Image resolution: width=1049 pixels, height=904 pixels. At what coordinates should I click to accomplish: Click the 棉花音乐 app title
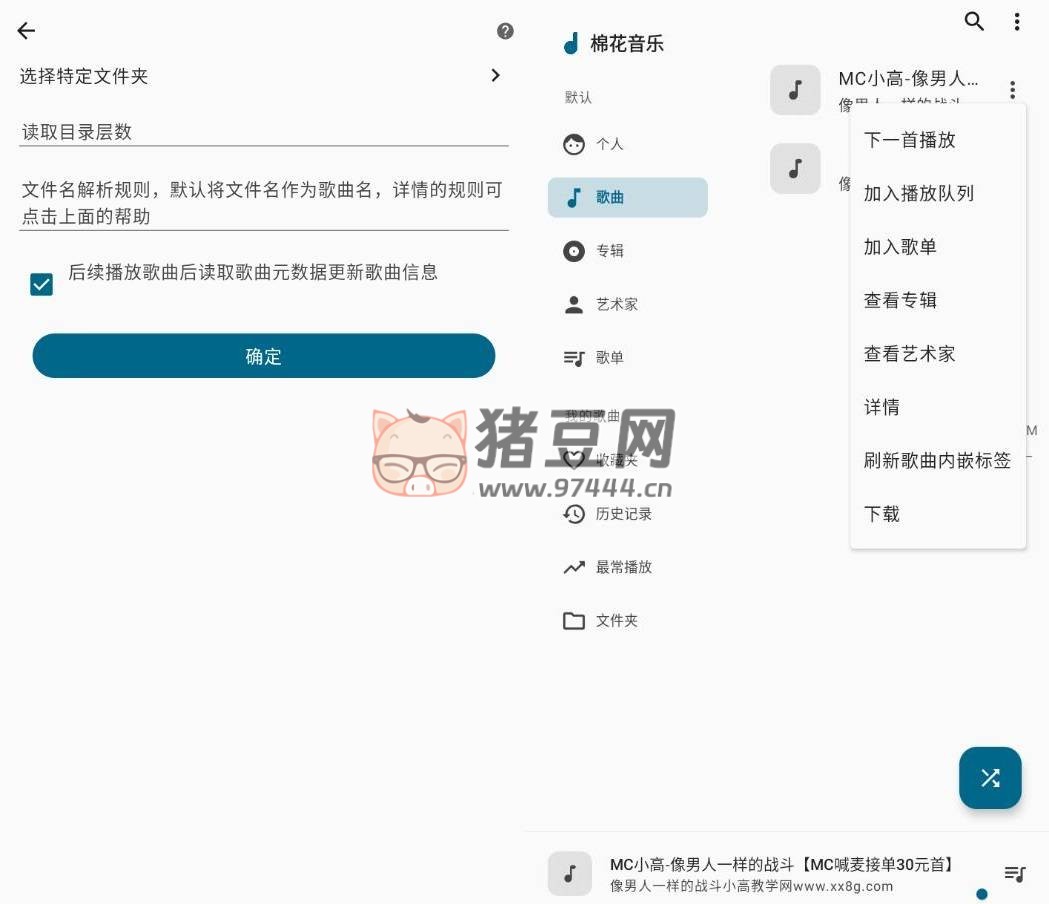point(627,44)
